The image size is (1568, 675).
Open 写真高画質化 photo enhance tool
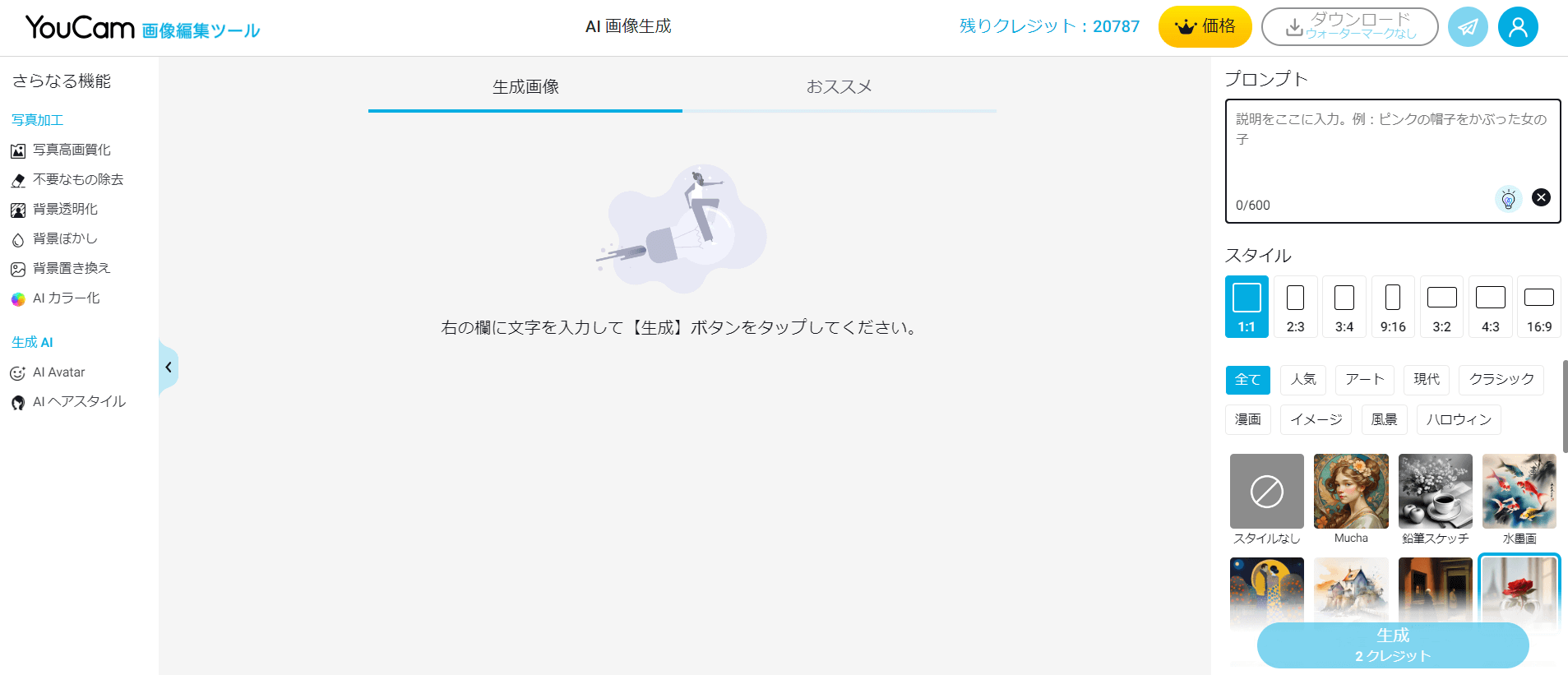coord(71,150)
